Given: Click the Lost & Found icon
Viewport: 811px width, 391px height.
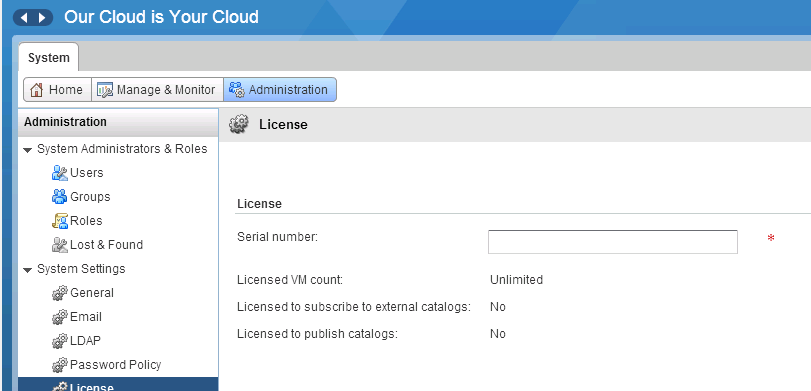Looking at the screenshot, I should pyautogui.click(x=60, y=245).
